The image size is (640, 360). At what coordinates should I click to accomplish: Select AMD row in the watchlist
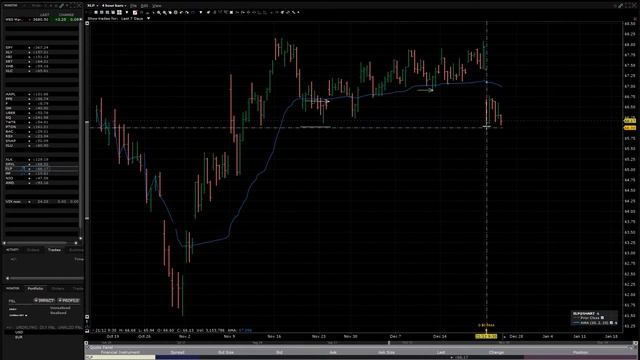pyautogui.click(x=41, y=183)
